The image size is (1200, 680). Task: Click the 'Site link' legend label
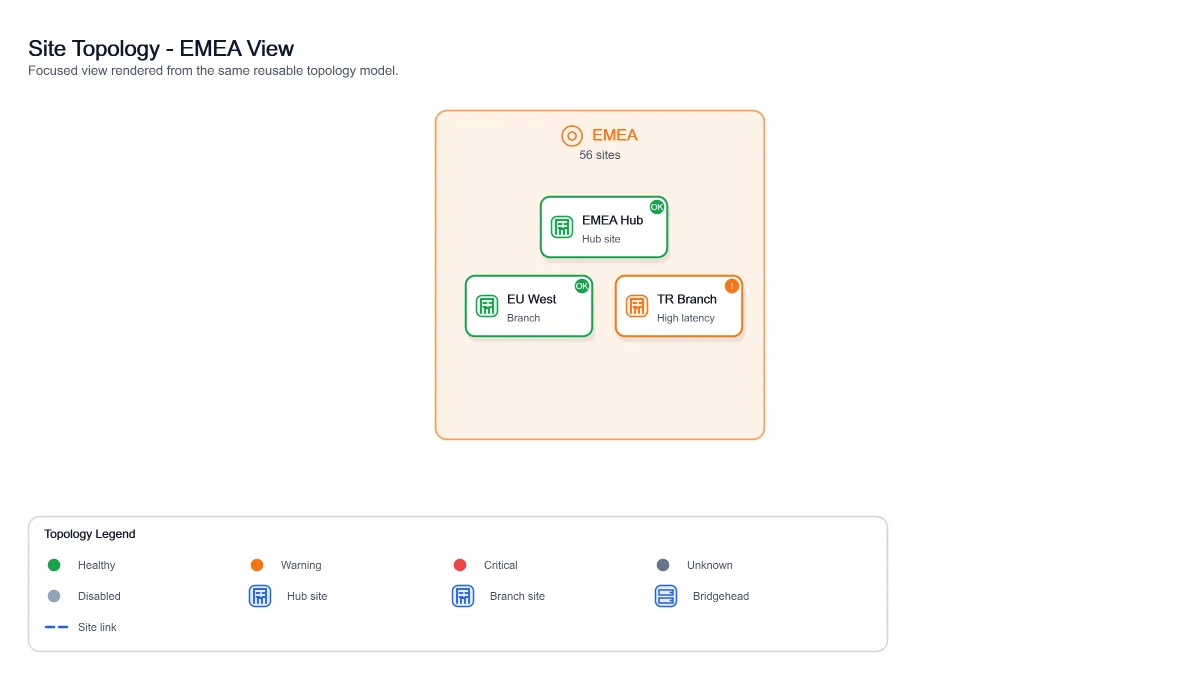[97, 627]
